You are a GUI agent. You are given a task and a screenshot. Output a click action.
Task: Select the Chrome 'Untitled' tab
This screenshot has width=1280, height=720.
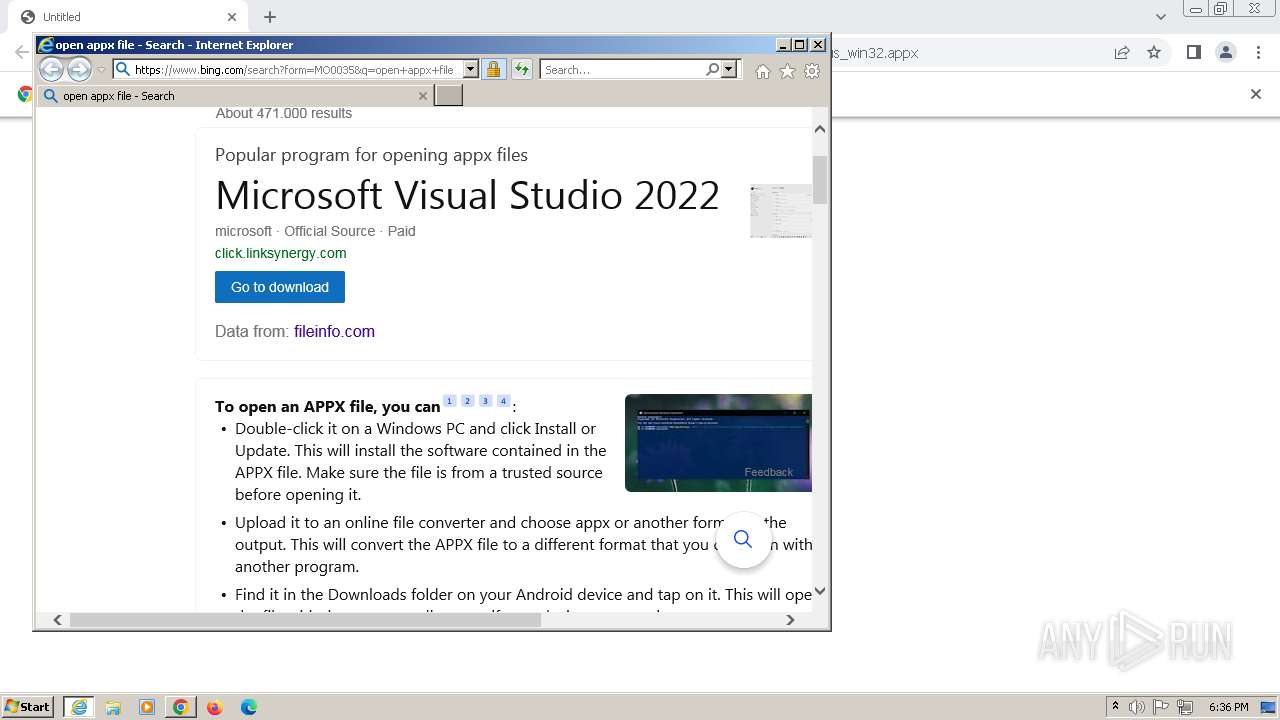point(128,17)
